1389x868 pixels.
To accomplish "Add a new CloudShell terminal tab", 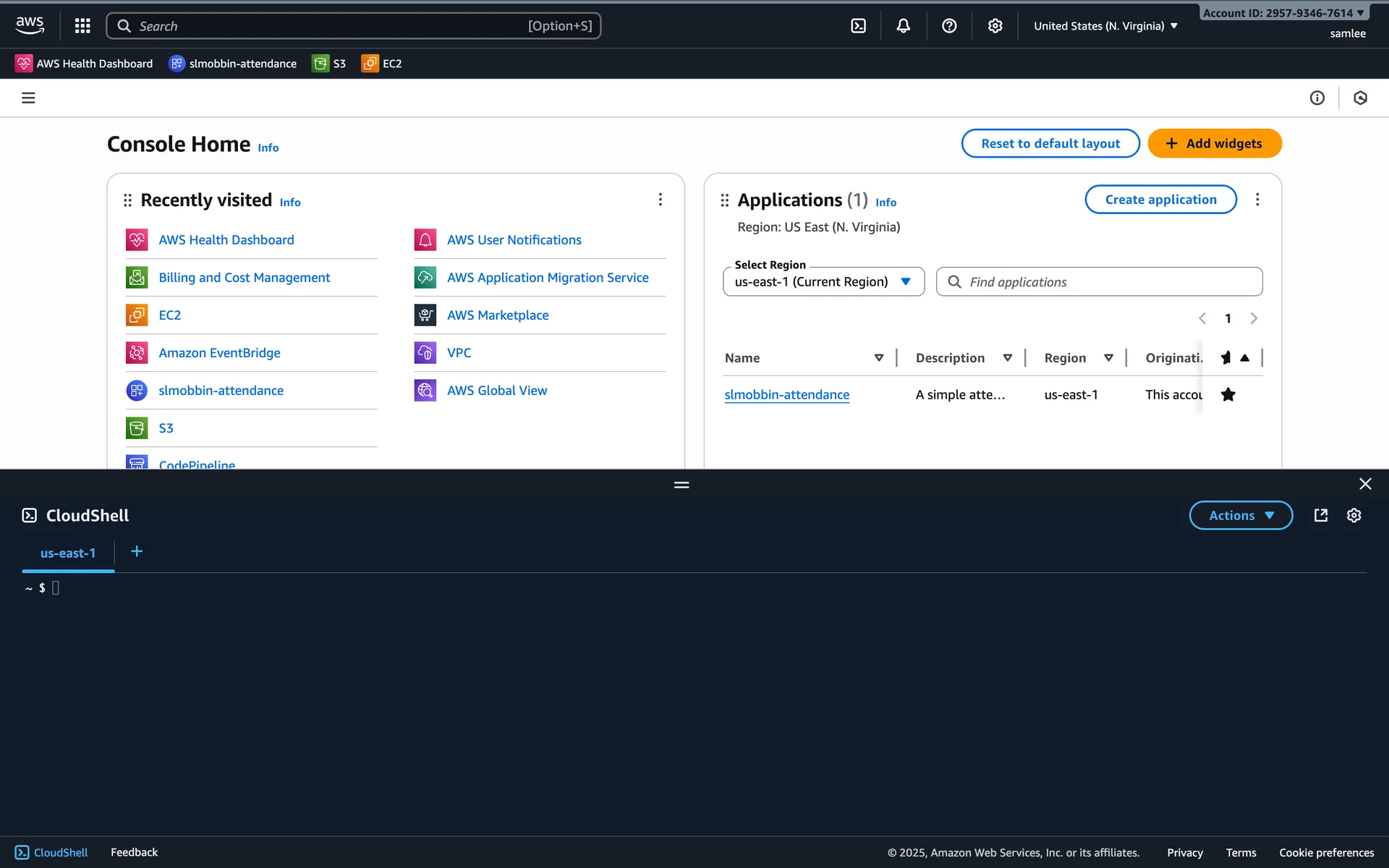I will (x=137, y=552).
